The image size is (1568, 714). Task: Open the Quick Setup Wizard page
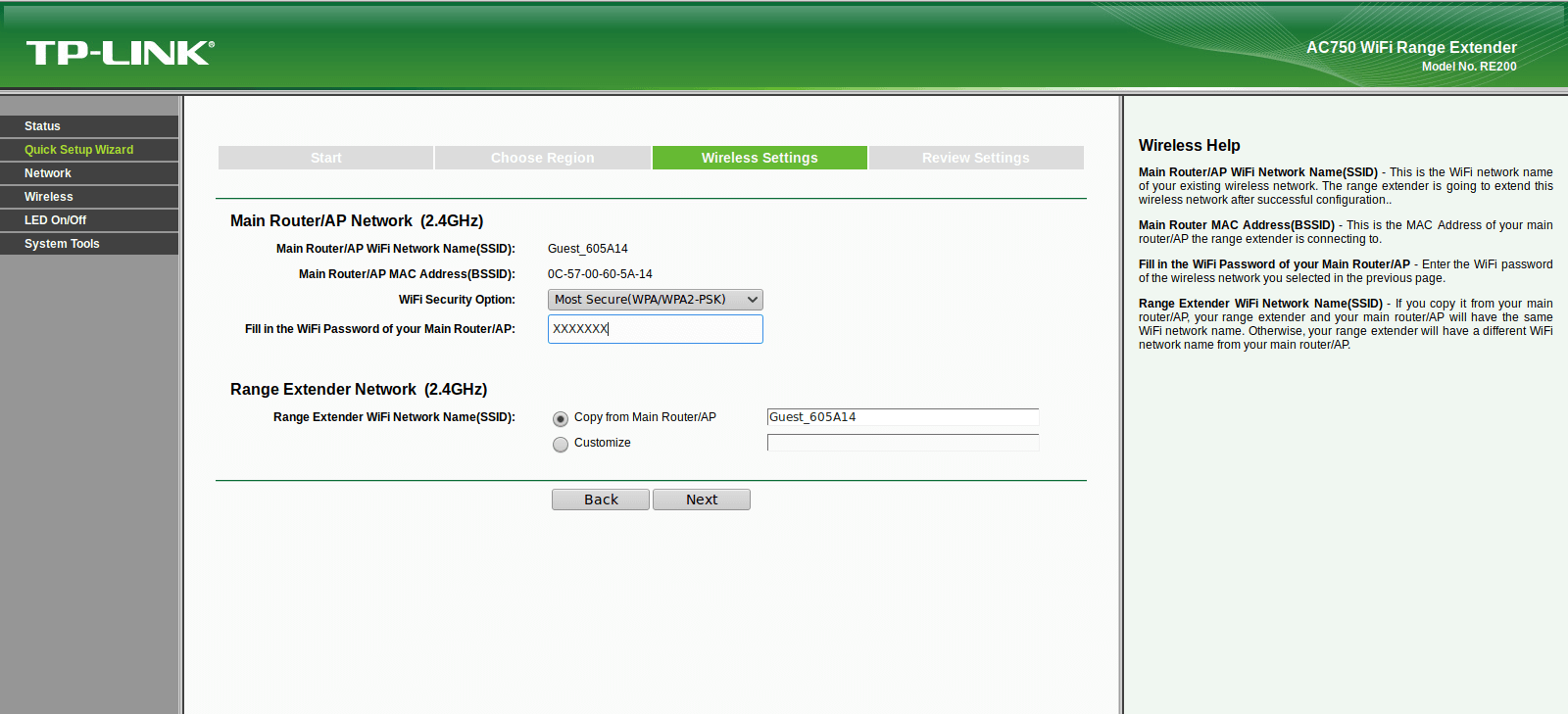coord(89,150)
